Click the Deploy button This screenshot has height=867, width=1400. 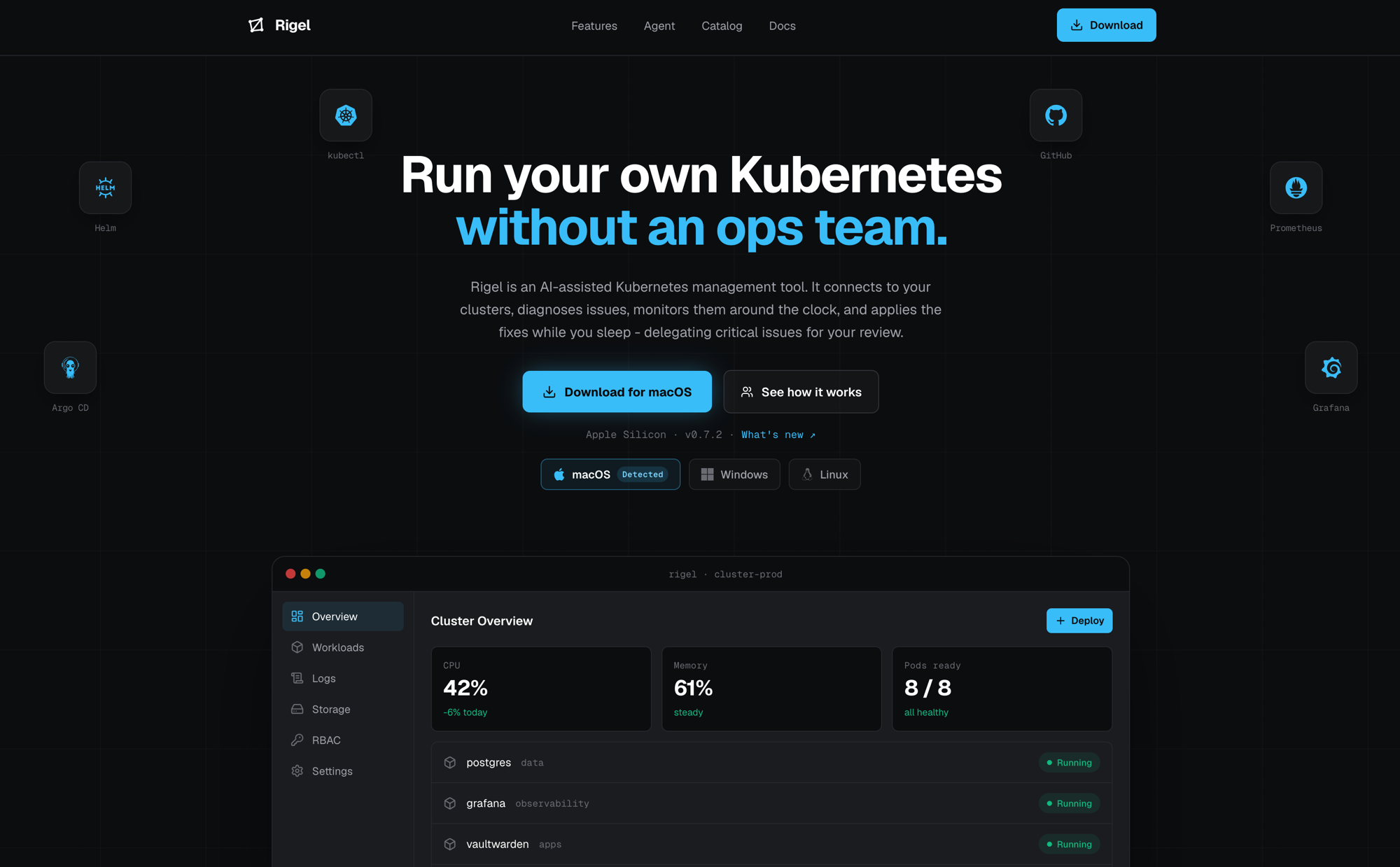(x=1079, y=621)
